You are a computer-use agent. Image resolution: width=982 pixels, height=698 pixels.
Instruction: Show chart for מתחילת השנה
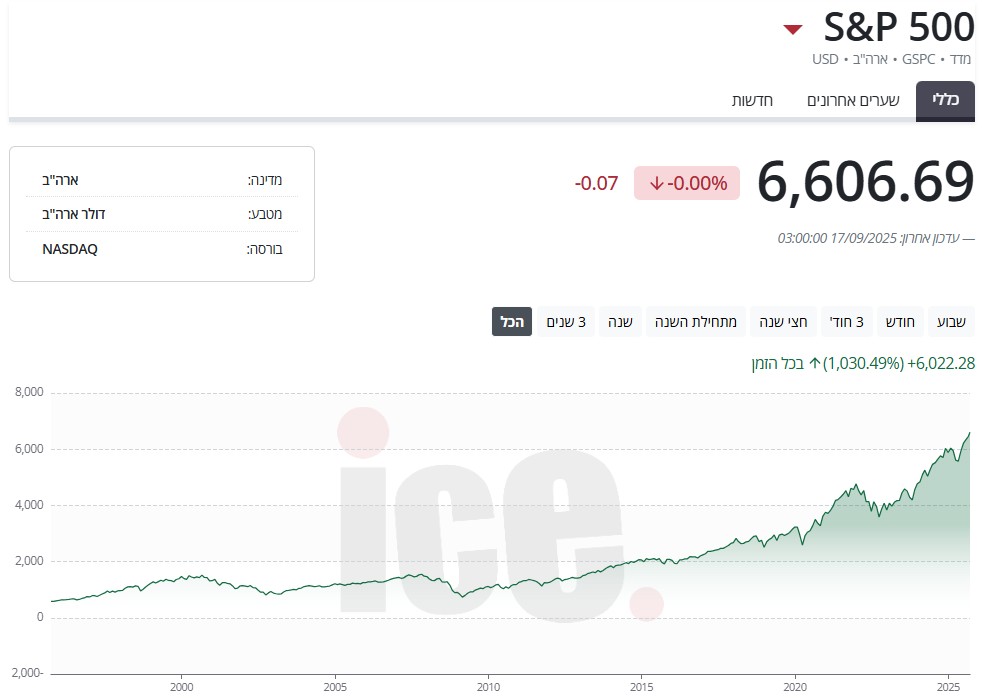pos(696,322)
